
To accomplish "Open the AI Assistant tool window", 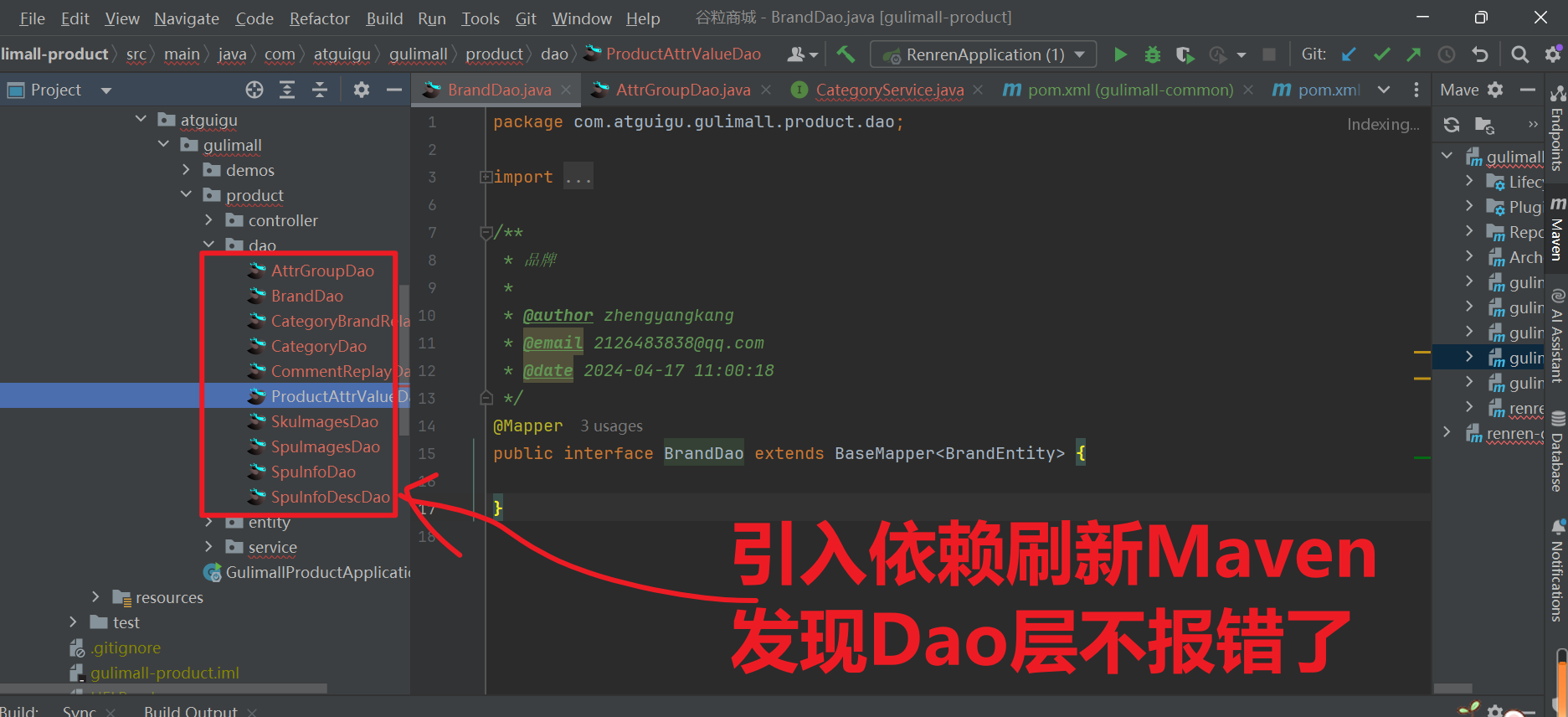I will click(1556, 336).
